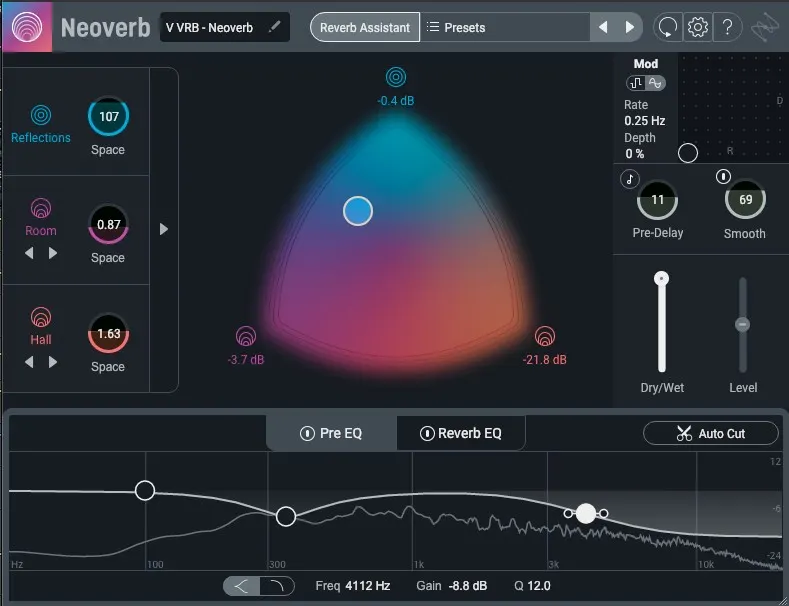The height and width of the screenshot is (606, 789).
Task: Click Reflections icon atop the blend pad
Action: (396, 77)
